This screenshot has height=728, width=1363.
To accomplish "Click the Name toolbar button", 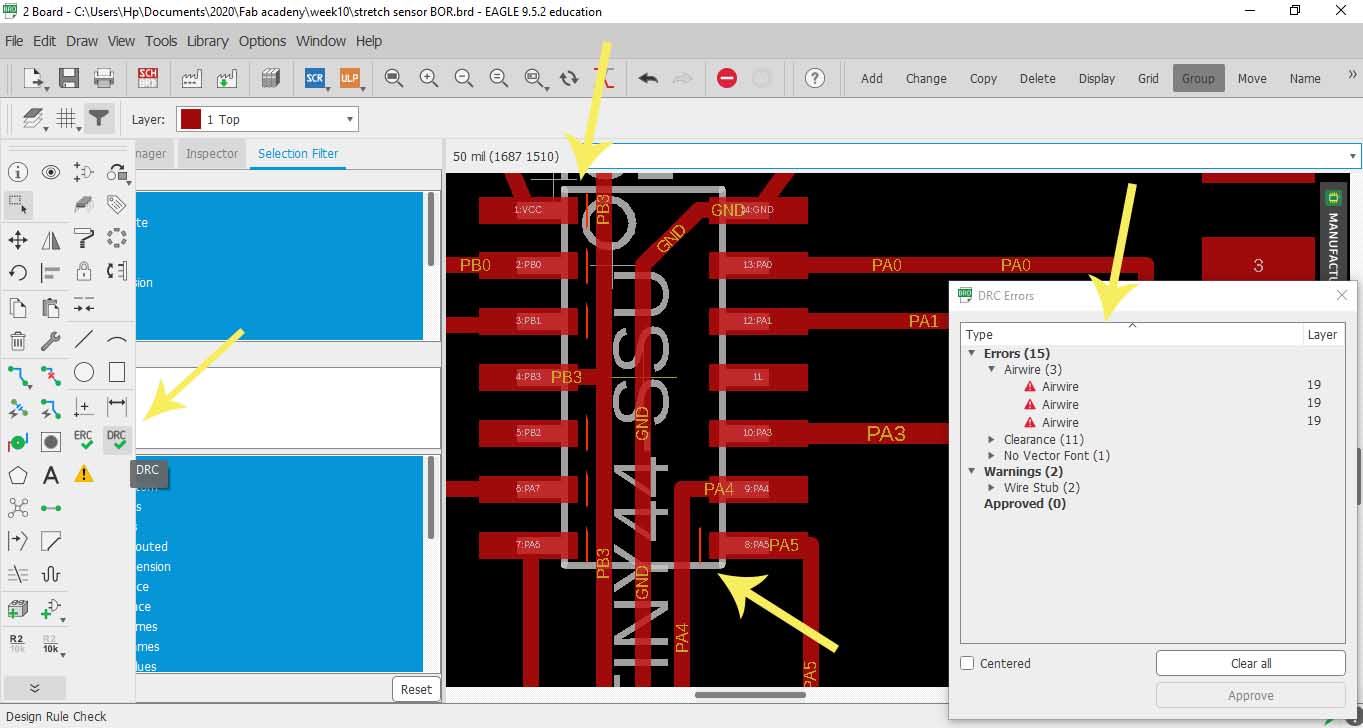I will pyautogui.click(x=1305, y=78).
